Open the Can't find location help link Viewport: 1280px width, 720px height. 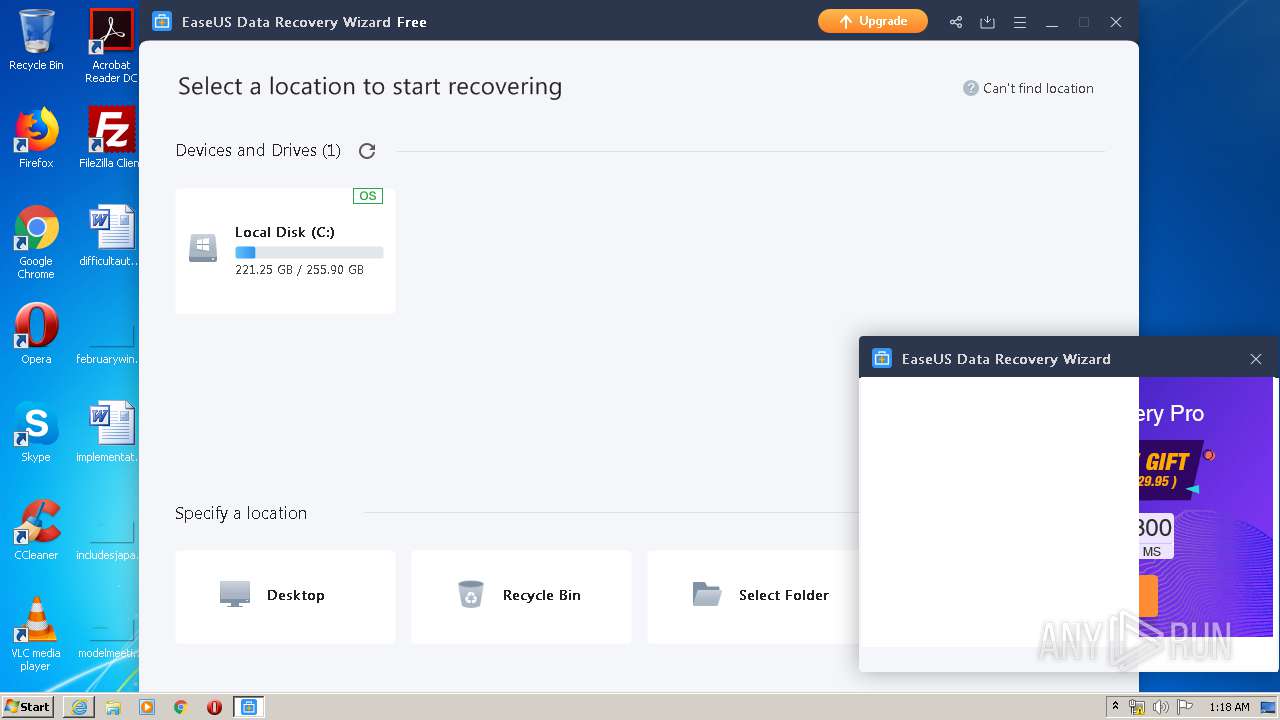pyautogui.click(x=1028, y=88)
